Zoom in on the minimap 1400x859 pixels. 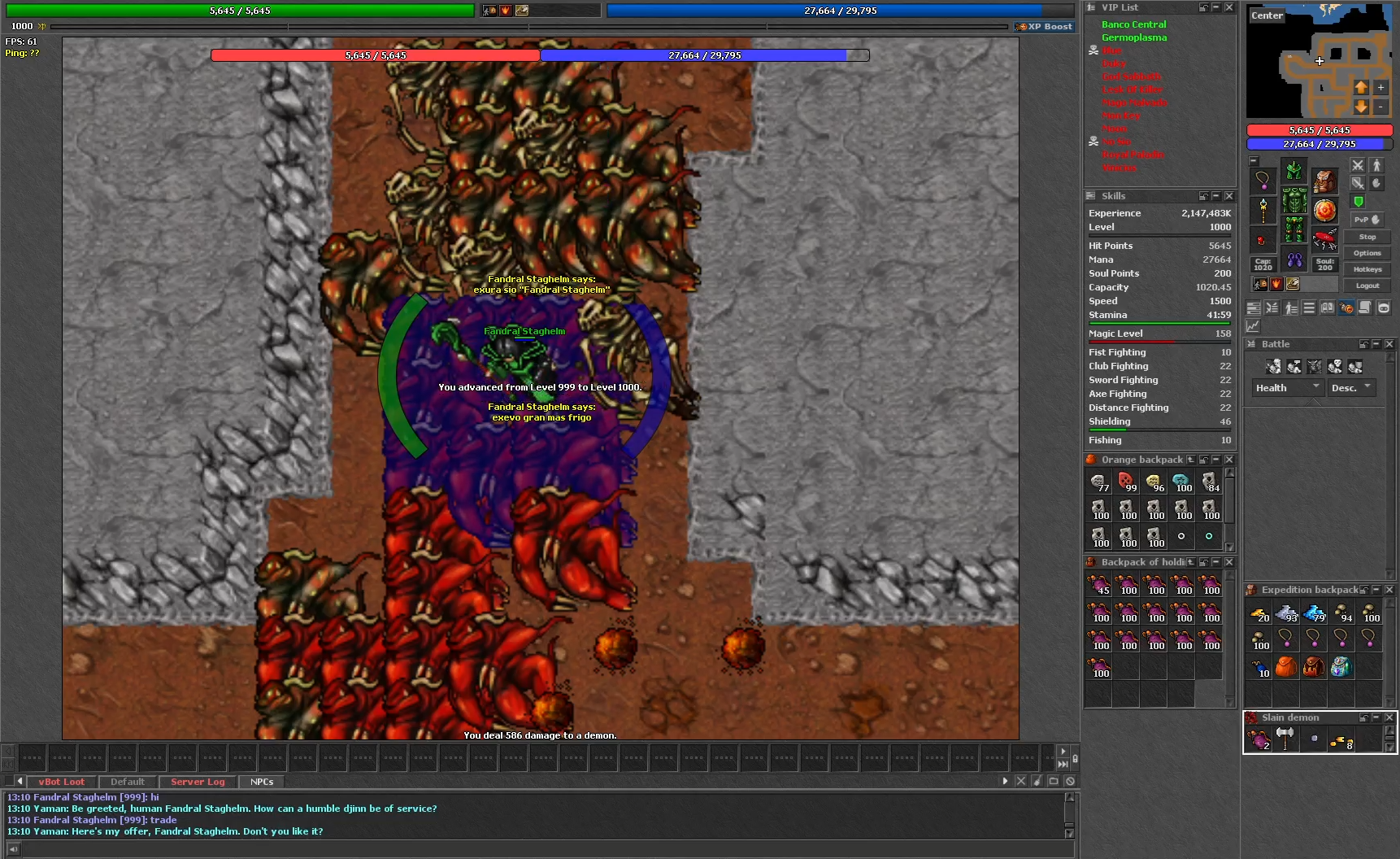pyautogui.click(x=1380, y=87)
